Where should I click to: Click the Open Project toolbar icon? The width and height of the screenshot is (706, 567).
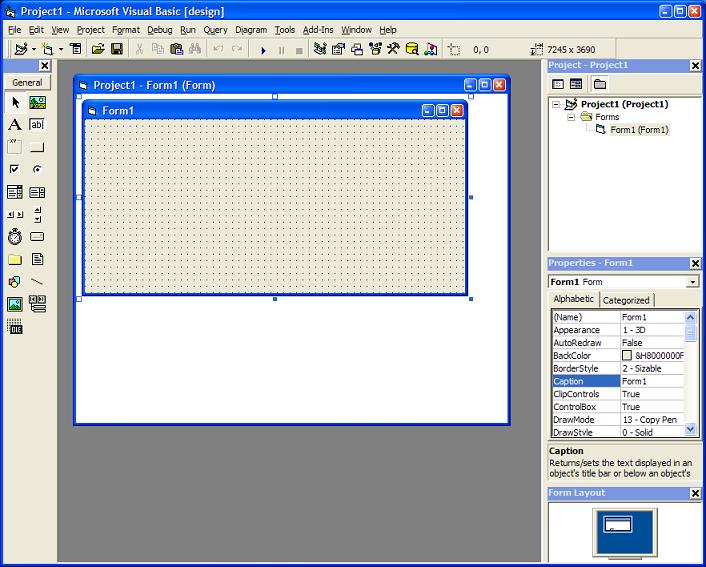(x=98, y=49)
